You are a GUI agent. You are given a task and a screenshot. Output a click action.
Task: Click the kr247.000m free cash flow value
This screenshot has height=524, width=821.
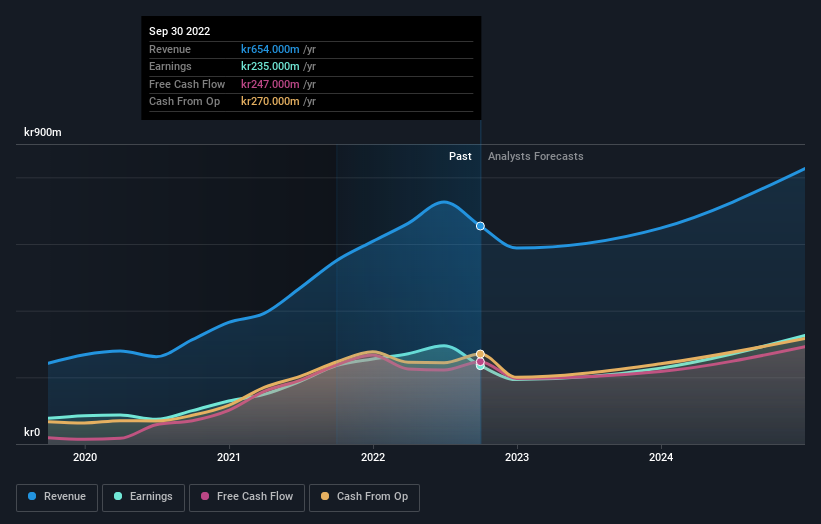(x=270, y=84)
